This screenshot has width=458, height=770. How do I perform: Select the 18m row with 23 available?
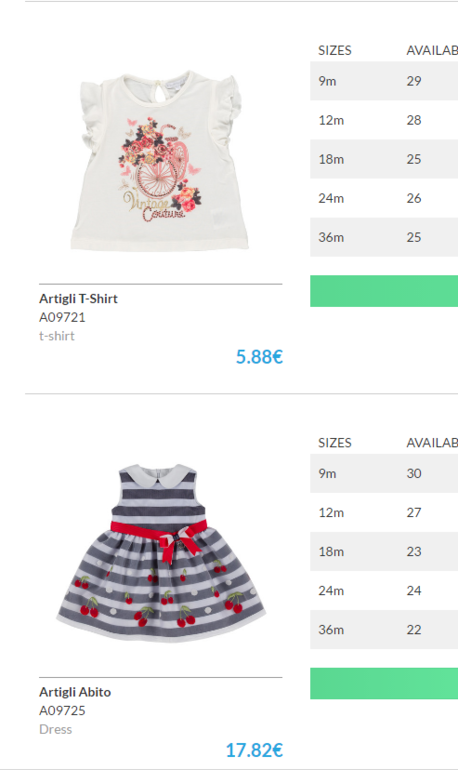point(384,551)
